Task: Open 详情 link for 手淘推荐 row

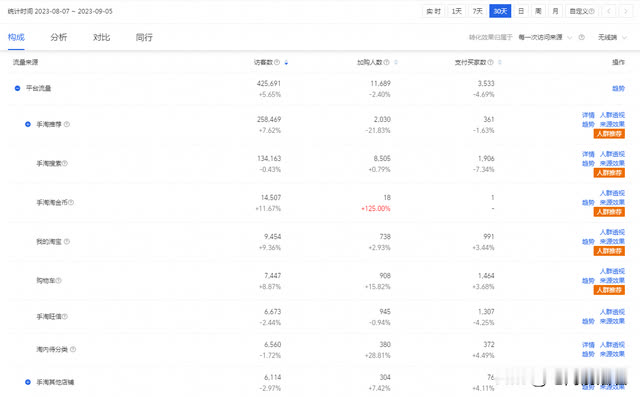Action: tap(588, 115)
